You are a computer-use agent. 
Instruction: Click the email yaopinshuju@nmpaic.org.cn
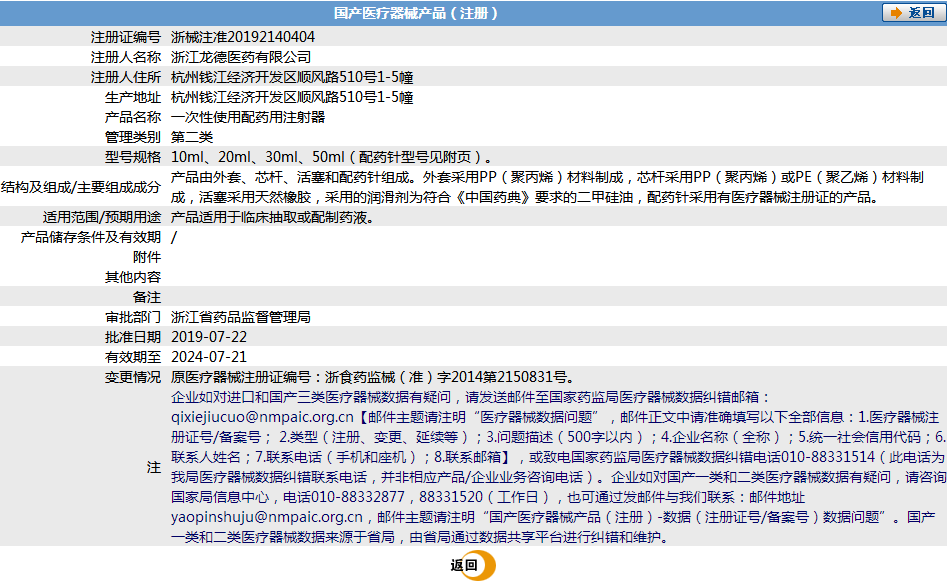(x=267, y=517)
